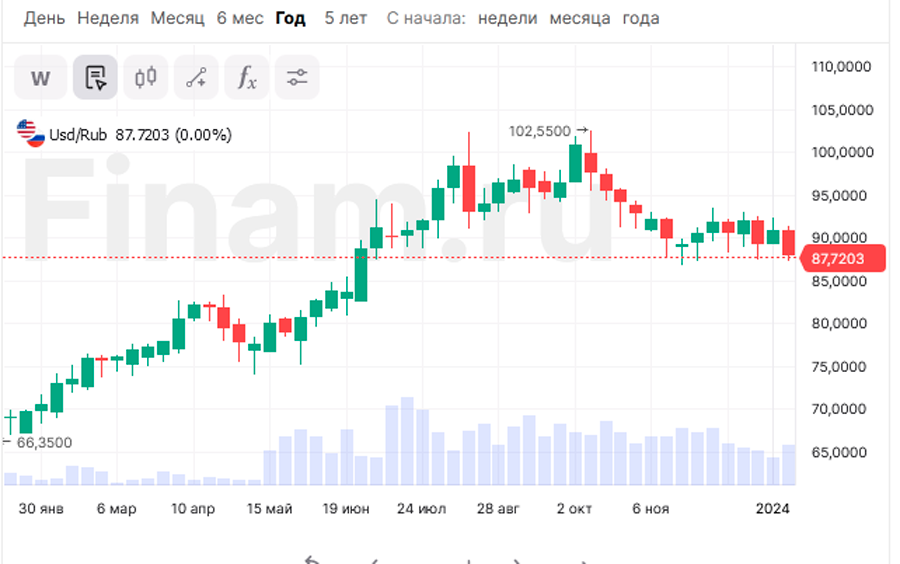The height and width of the screenshot is (564, 900).
Task: Show data since start of месяца
Action: 580,18
